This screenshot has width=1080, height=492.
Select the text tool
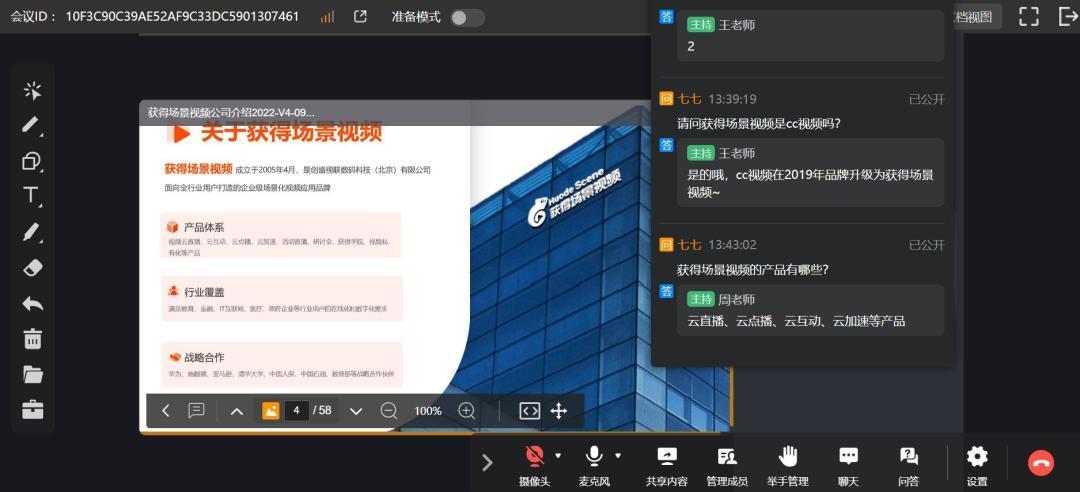point(32,196)
